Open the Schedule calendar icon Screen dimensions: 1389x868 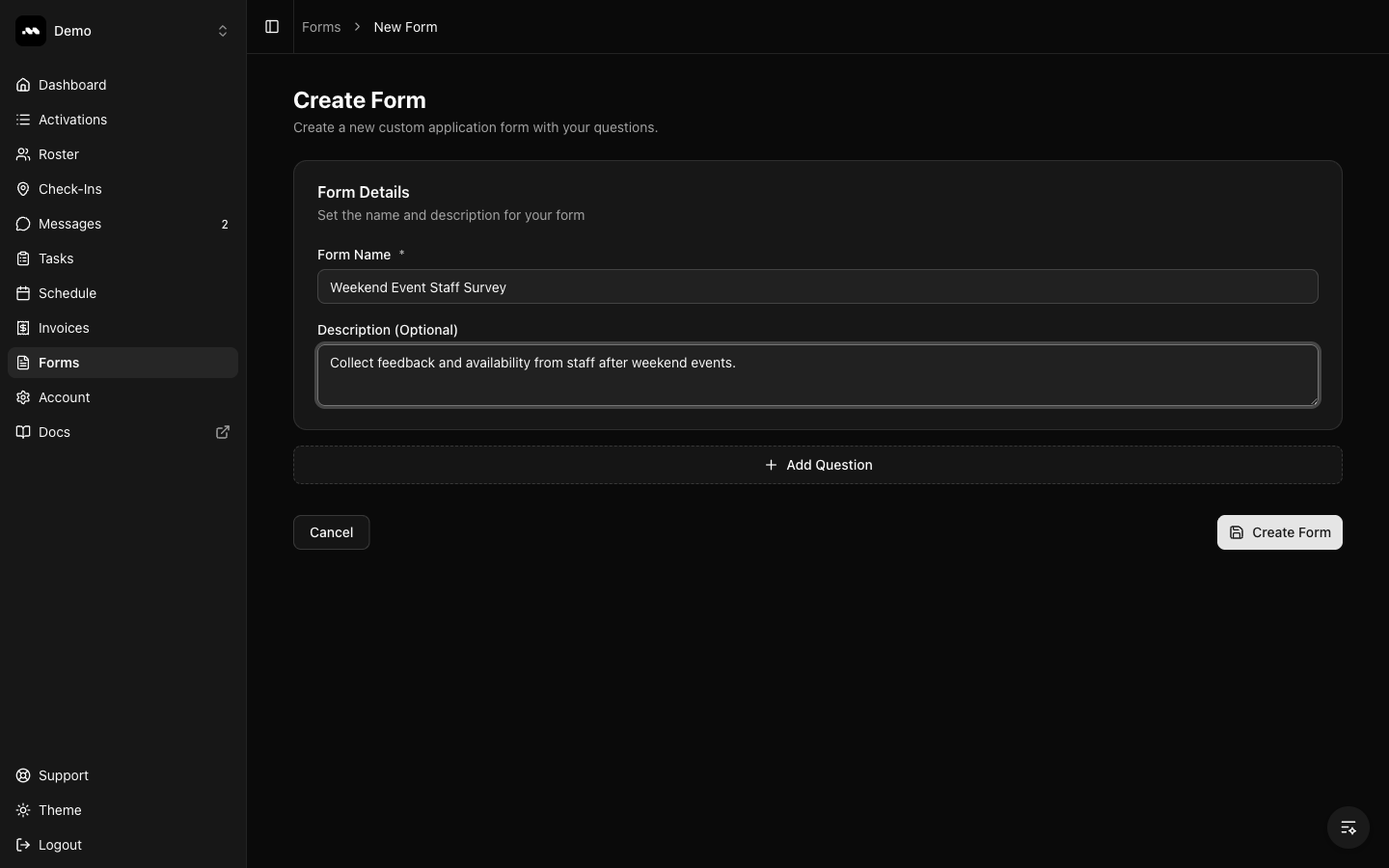tap(22, 293)
